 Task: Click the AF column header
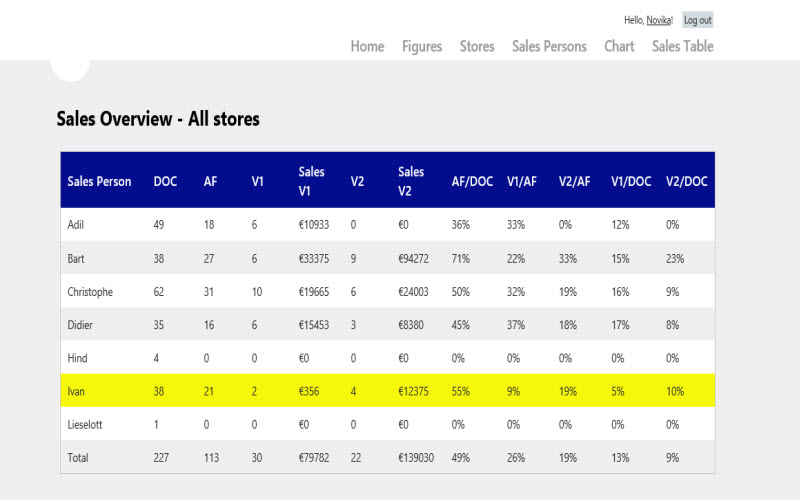pos(210,182)
